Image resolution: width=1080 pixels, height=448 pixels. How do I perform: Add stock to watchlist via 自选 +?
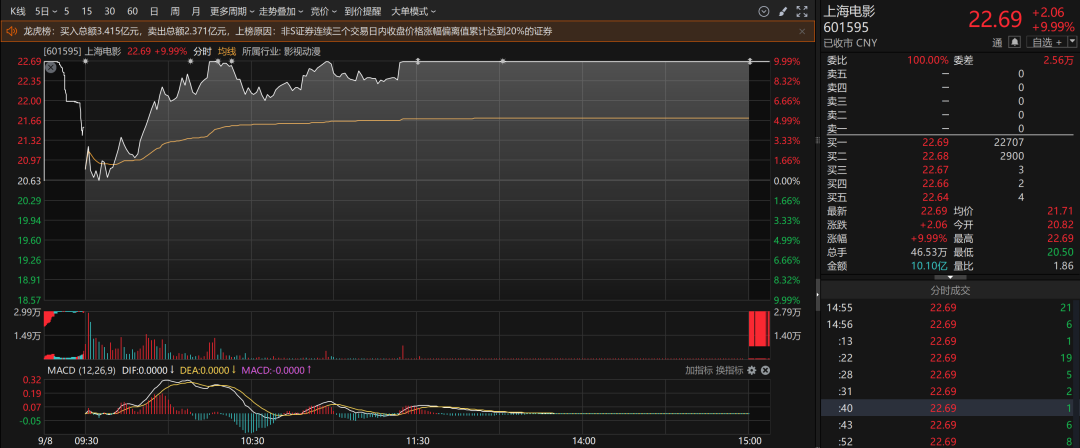(1047, 42)
